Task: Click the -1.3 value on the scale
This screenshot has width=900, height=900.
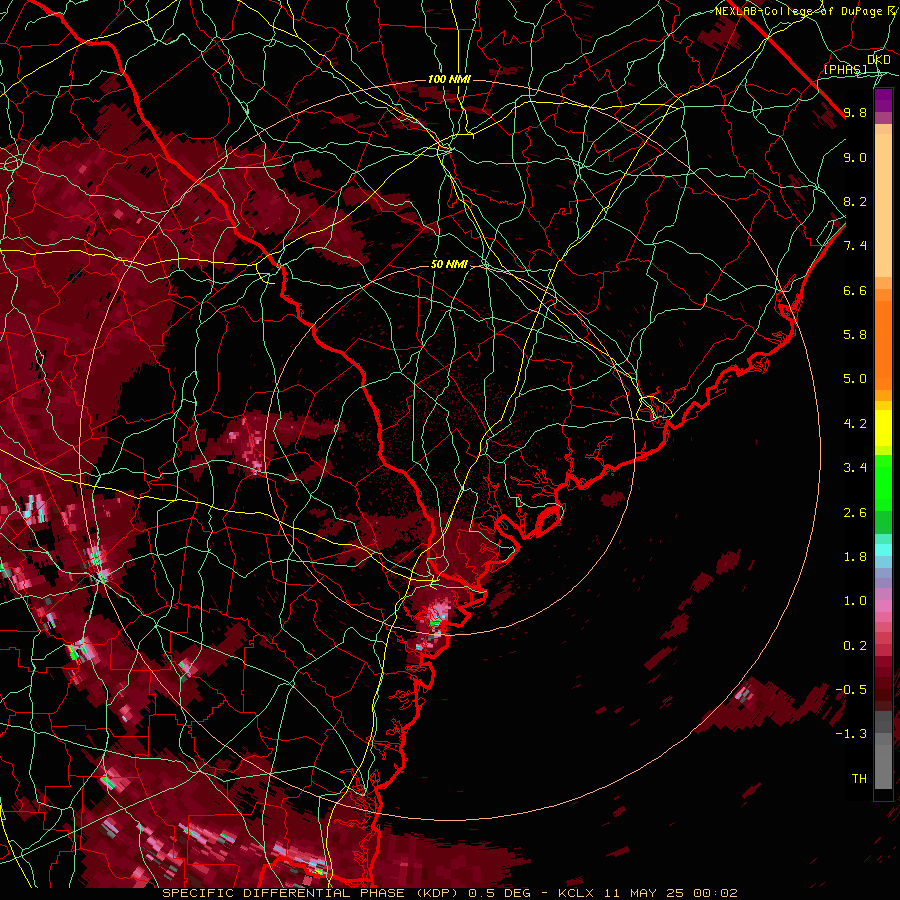Action: [x=851, y=735]
